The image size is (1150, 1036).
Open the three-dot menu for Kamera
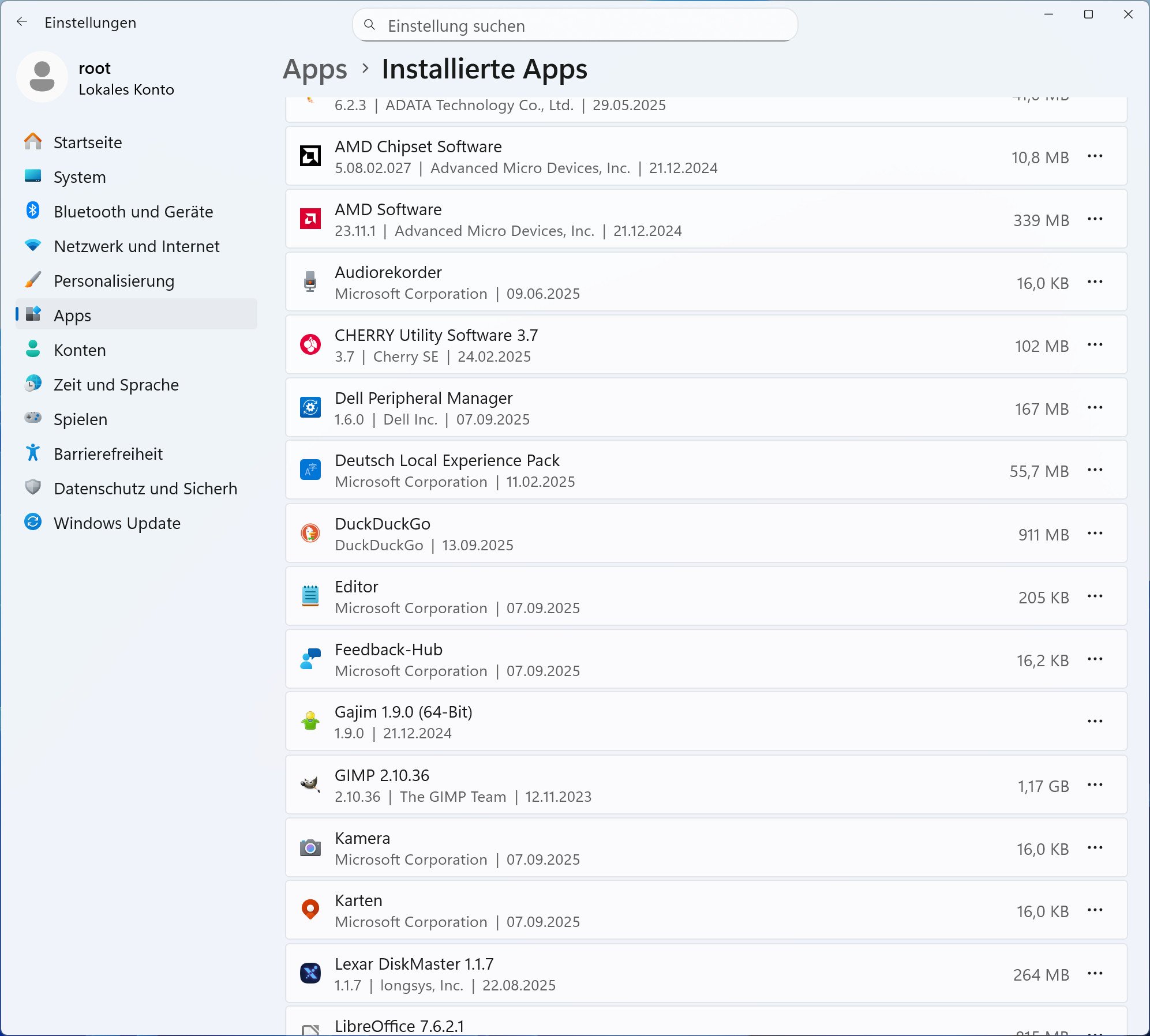1095,848
